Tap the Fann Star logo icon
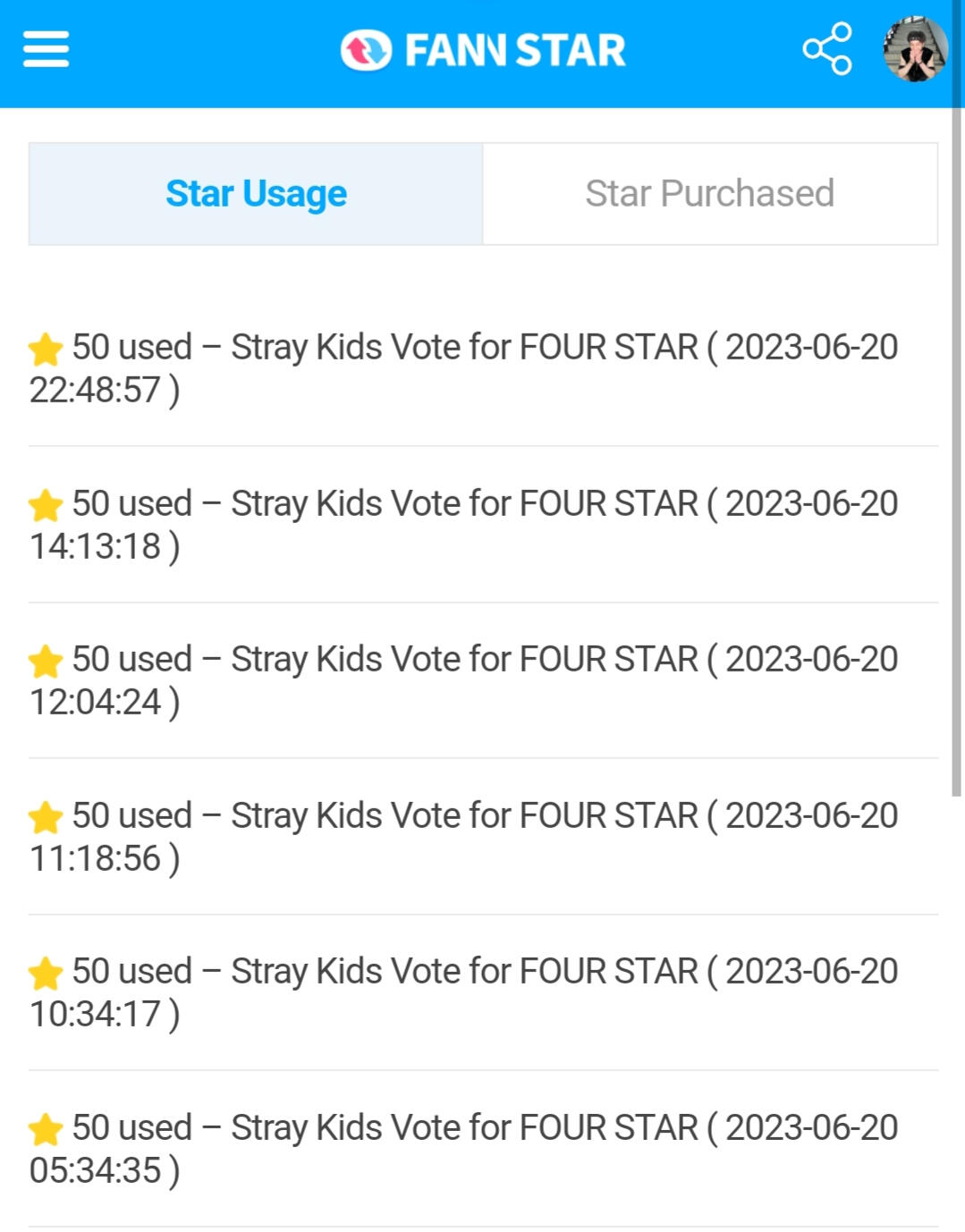Screen dimensions: 965x1232 coord(366,50)
